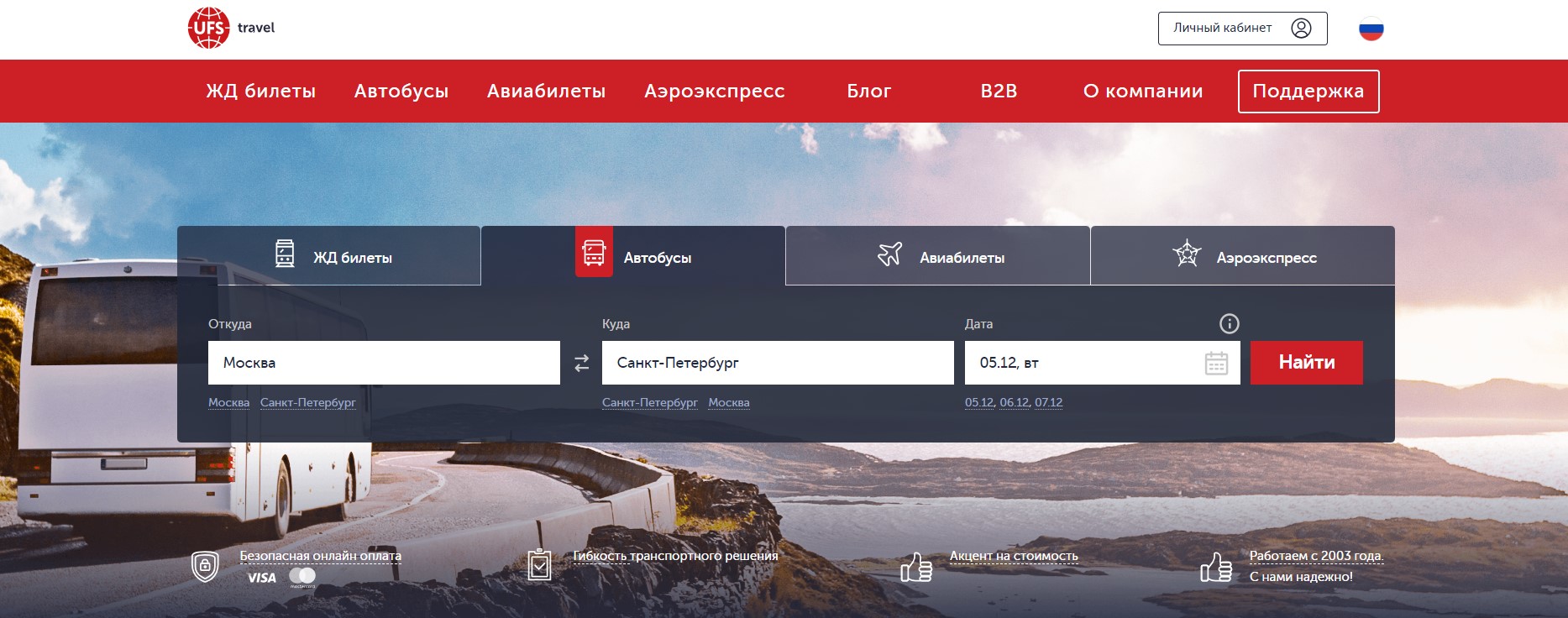Click the clipboard checkmark icon
The image size is (1568, 618).
(539, 565)
